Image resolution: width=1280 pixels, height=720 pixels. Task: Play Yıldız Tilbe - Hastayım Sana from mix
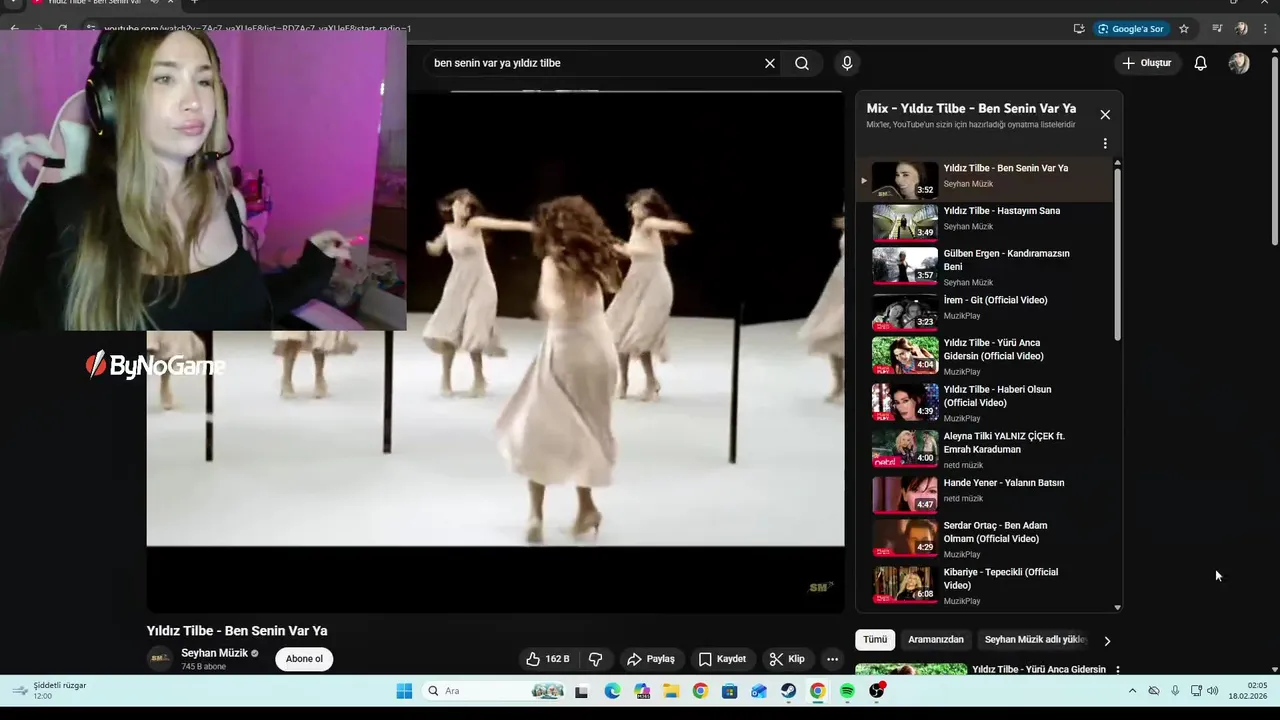(985, 222)
